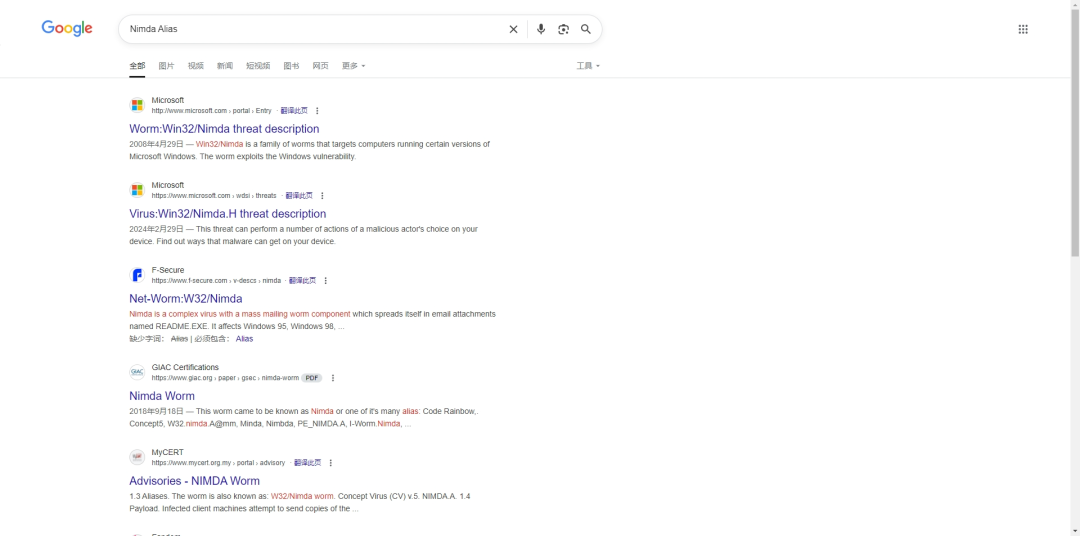Open three-dot menu for MyCERT result
Screen dimensions: 1080x536
(330, 463)
